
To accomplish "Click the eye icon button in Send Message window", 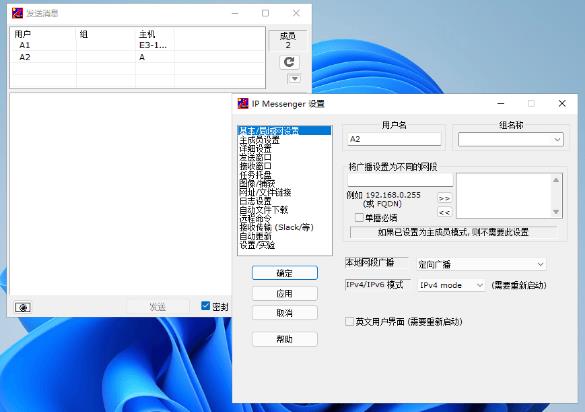I will [x=23, y=307].
